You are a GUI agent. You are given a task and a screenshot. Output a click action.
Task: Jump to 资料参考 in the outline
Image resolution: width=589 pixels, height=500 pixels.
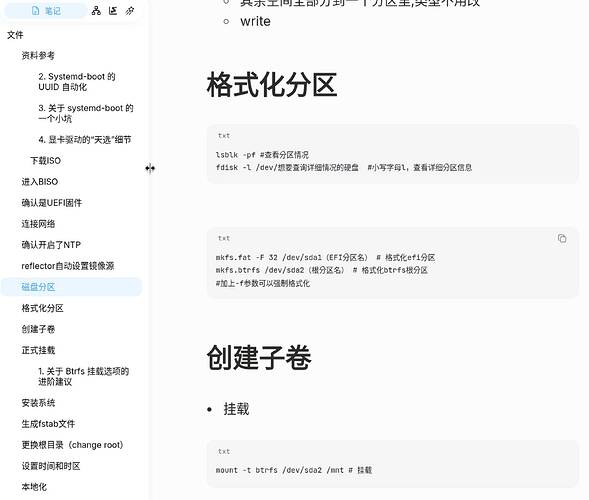tap(38, 56)
